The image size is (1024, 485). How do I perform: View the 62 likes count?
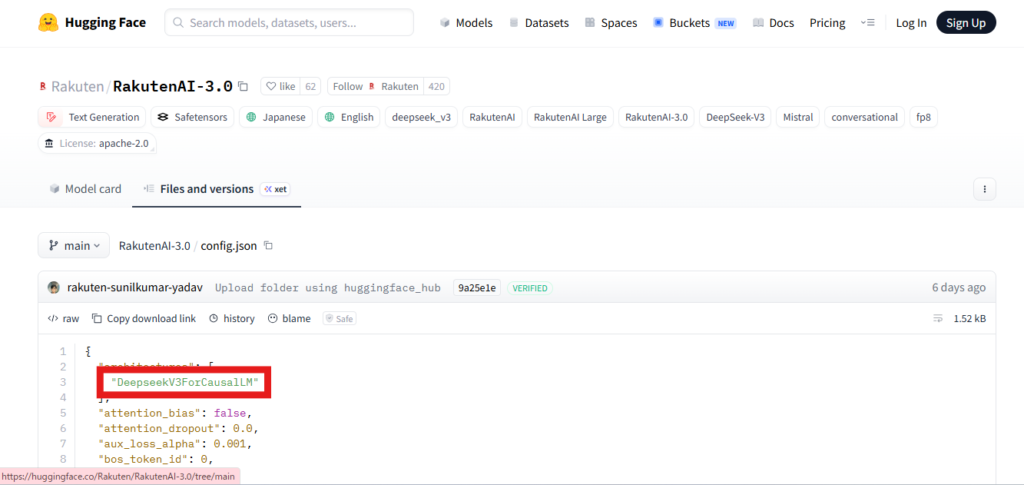click(311, 86)
